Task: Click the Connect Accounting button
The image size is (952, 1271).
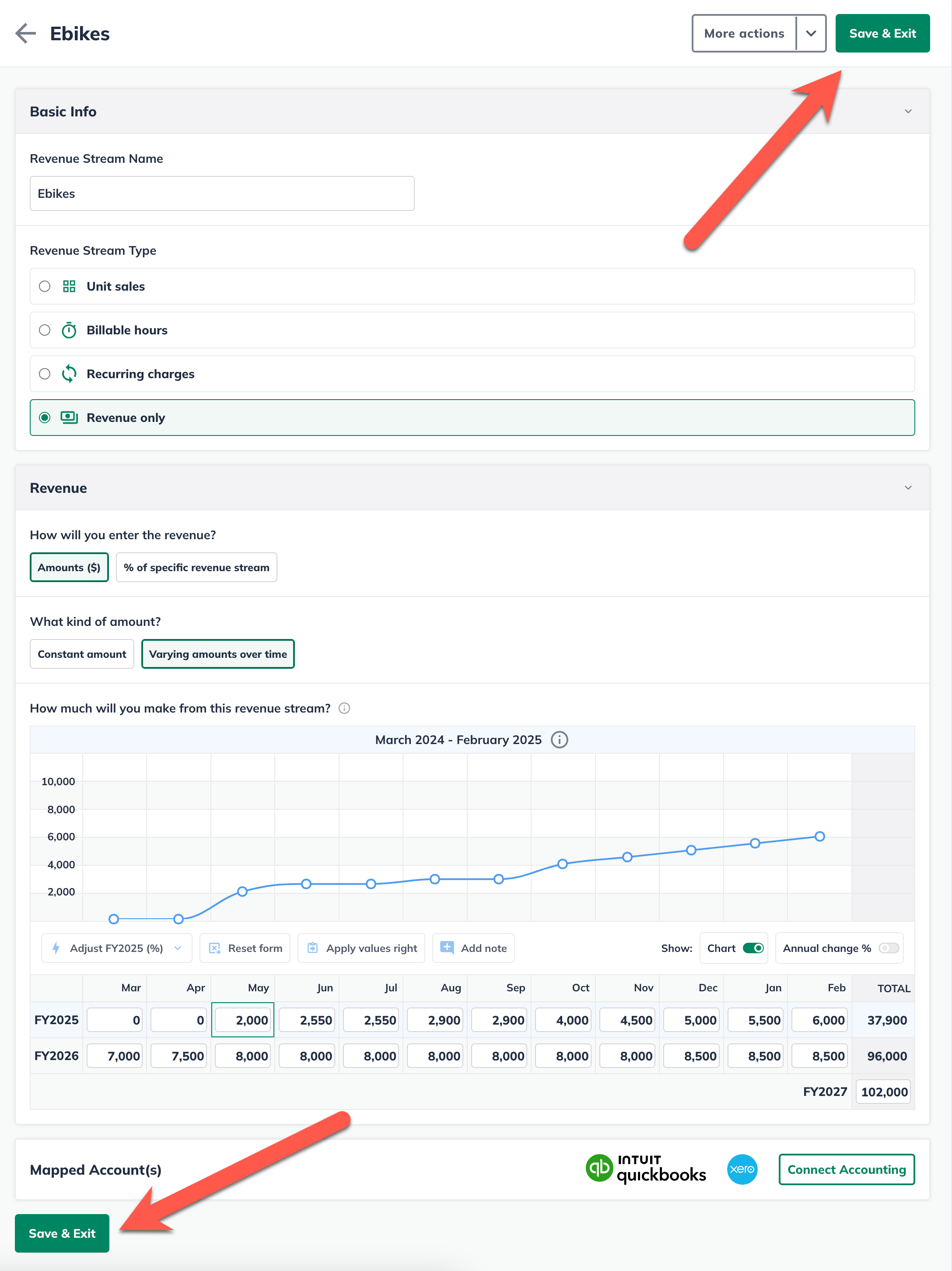Action: (846, 1170)
